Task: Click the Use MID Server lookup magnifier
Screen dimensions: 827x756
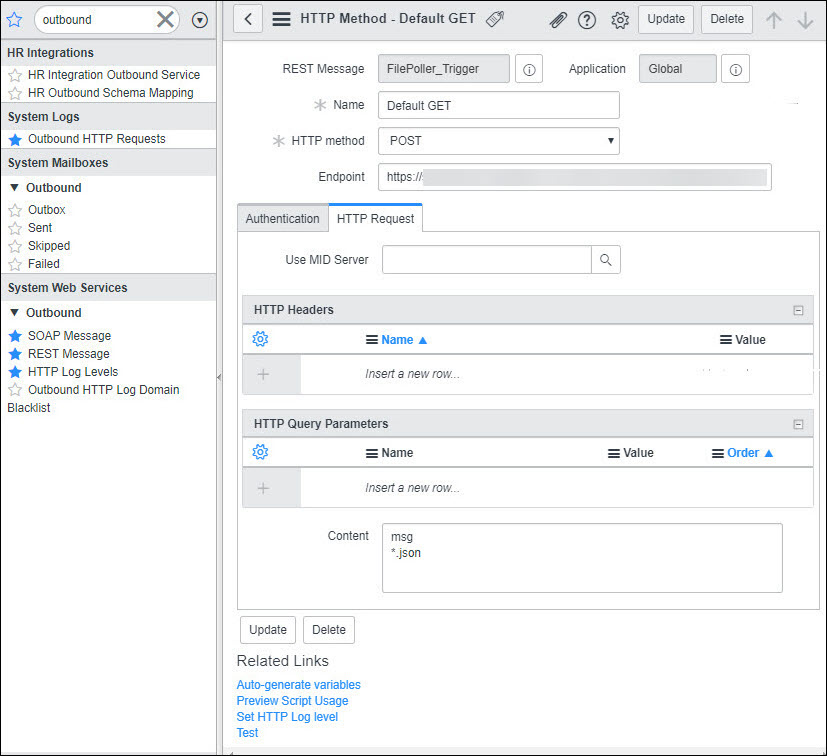Action: tap(605, 260)
